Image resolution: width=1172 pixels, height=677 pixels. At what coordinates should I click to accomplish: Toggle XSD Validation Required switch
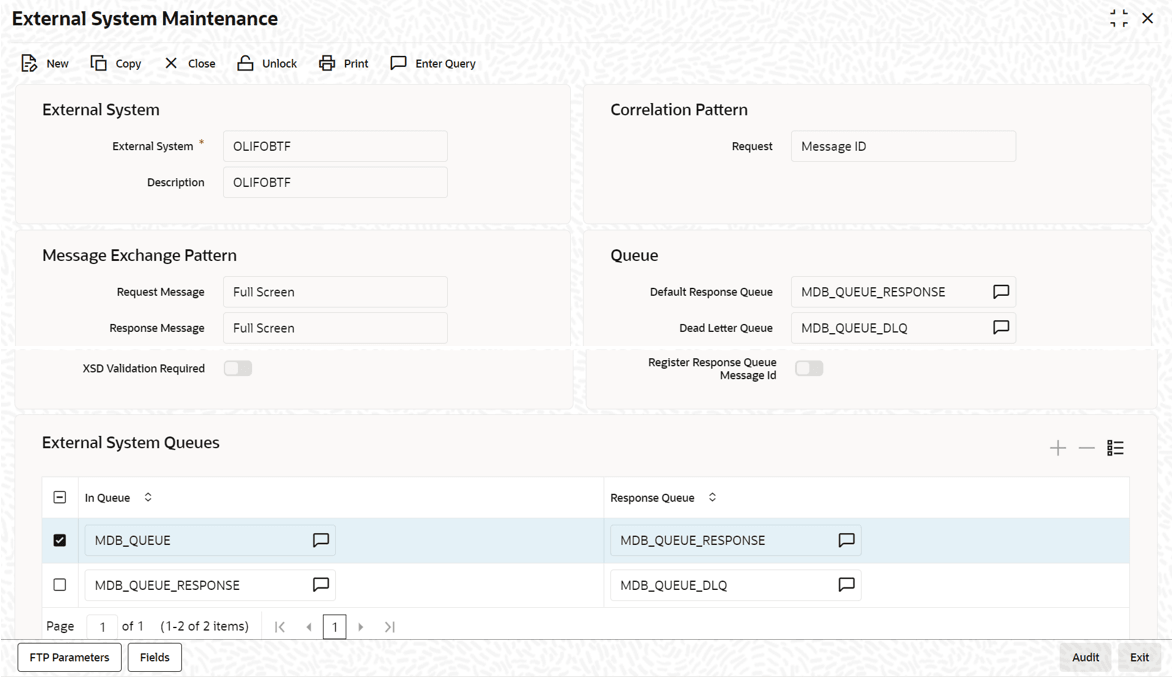pos(238,368)
